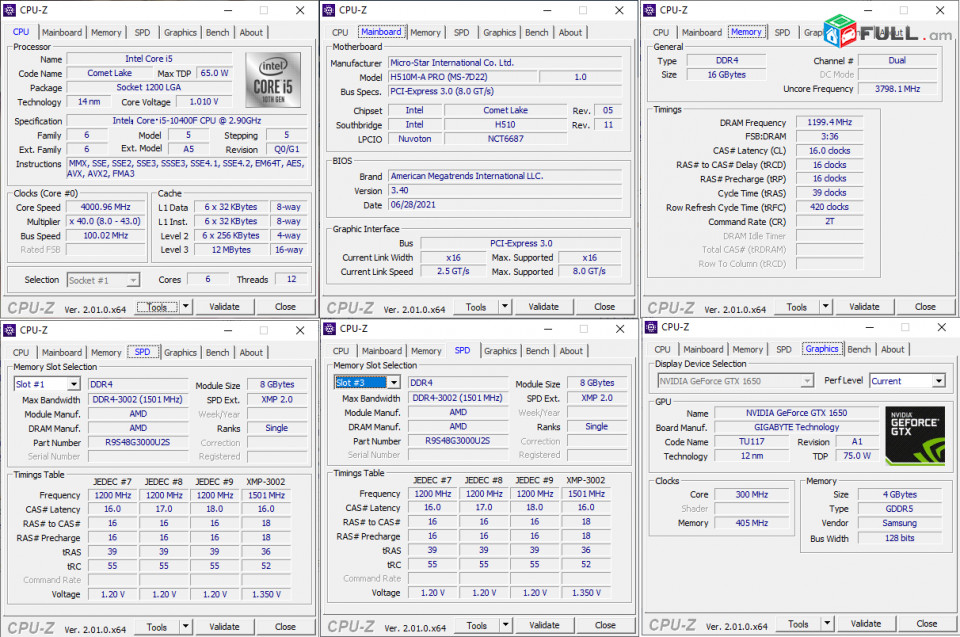The height and width of the screenshot is (637, 960).
Task: Click Validate in the Graphics window
Action: click(866, 624)
